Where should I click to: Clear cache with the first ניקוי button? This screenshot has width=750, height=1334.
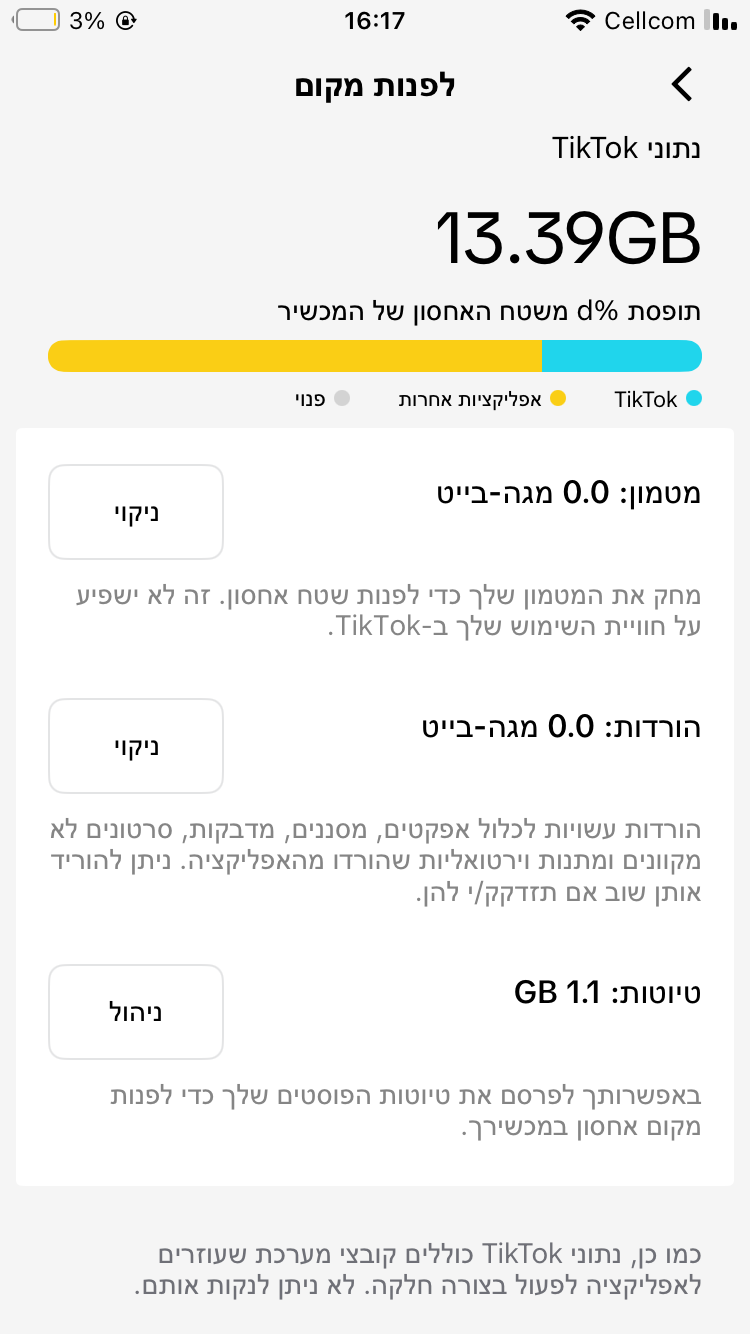(x=136, y=512)
